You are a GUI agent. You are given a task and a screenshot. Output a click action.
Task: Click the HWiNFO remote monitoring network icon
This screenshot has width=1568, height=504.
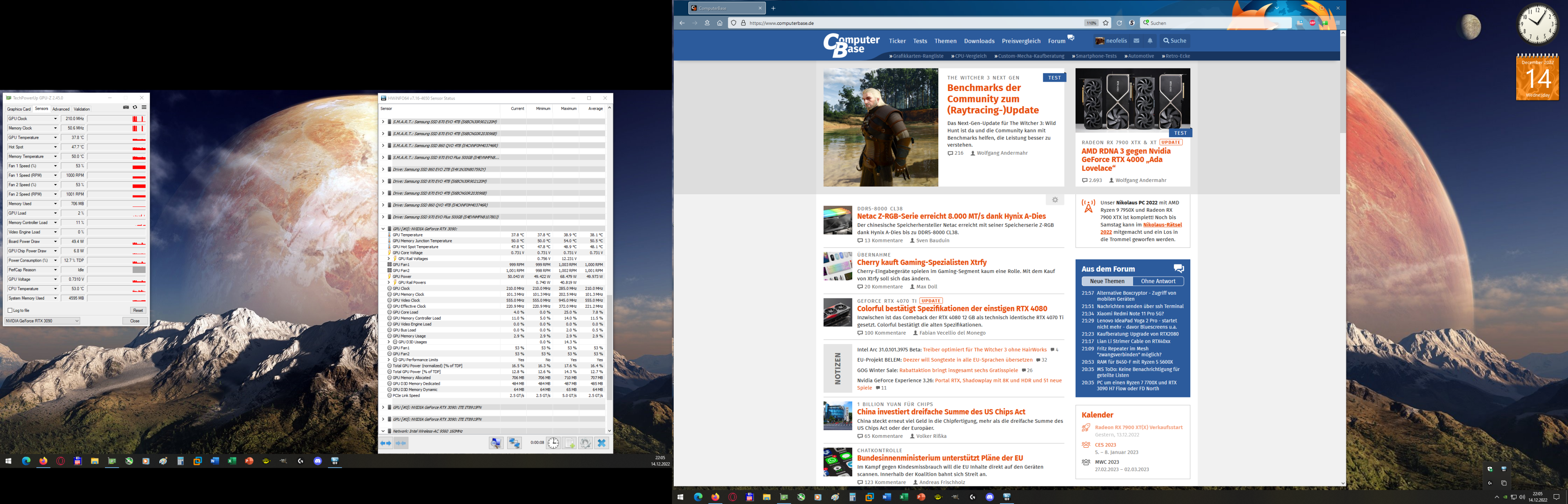tap(515, 443)
